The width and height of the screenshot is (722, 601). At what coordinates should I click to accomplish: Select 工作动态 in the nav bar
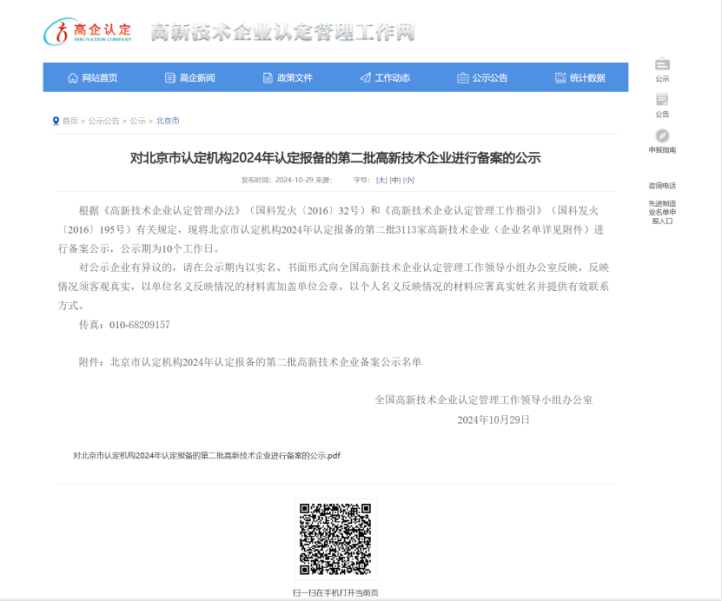385,78
